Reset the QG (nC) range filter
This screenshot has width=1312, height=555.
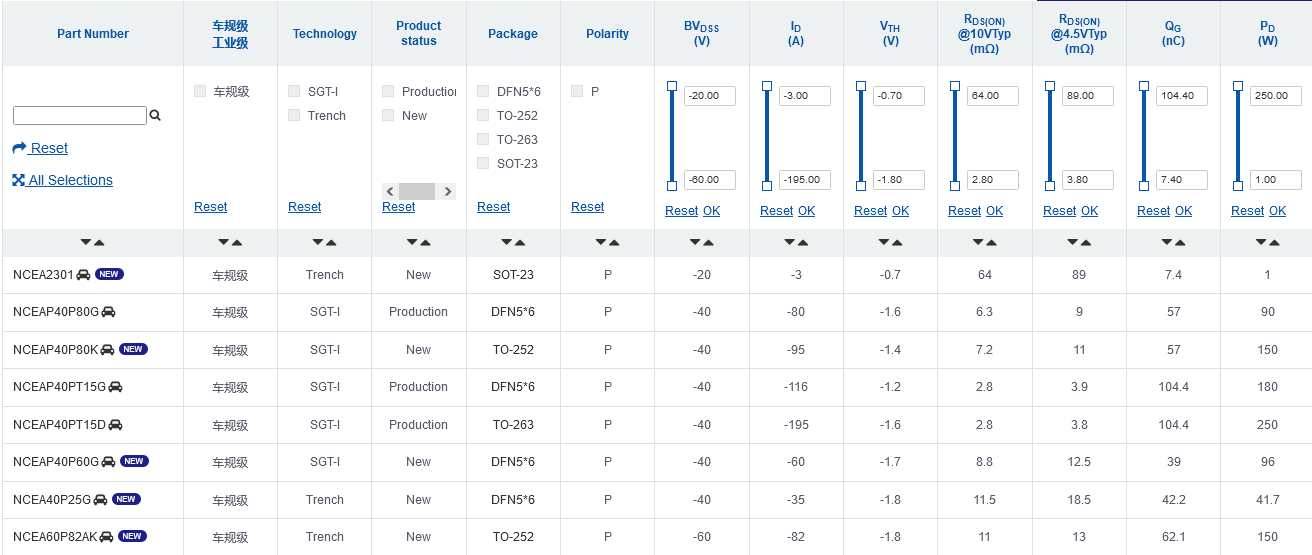point(1154,211)
